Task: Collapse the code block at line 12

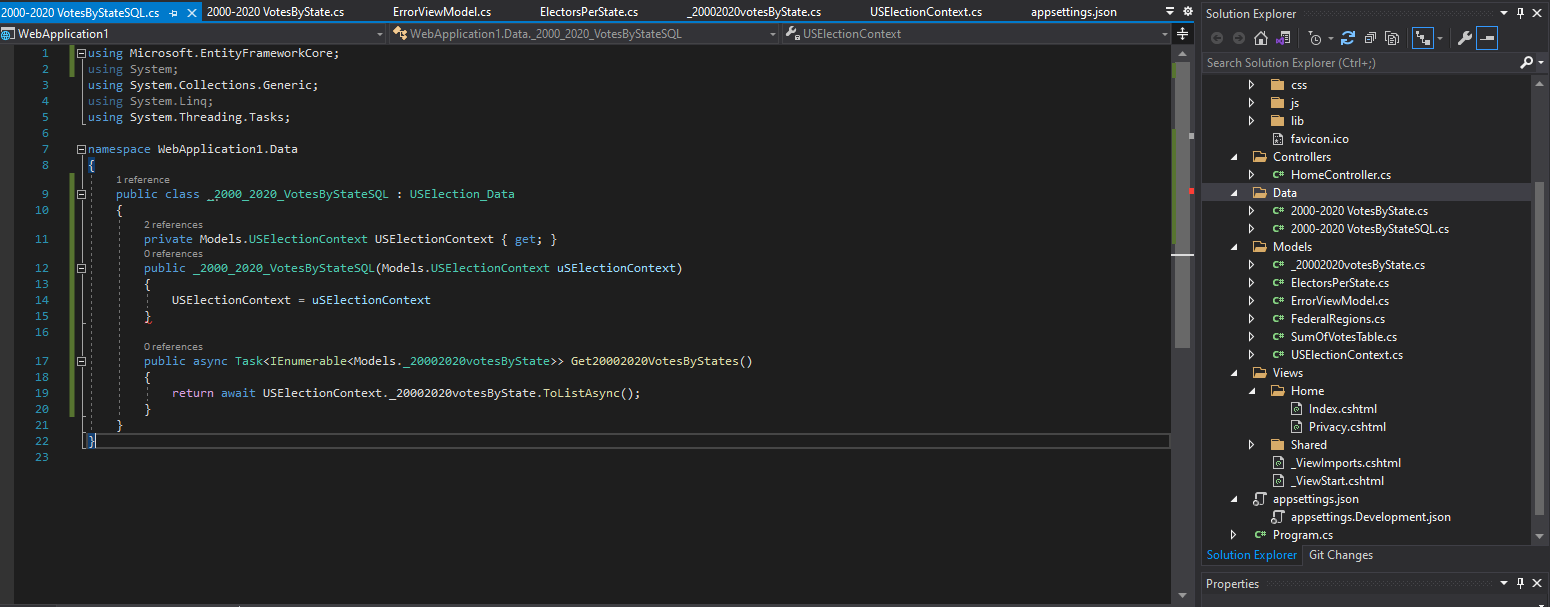Action: [x=81, y=267]
